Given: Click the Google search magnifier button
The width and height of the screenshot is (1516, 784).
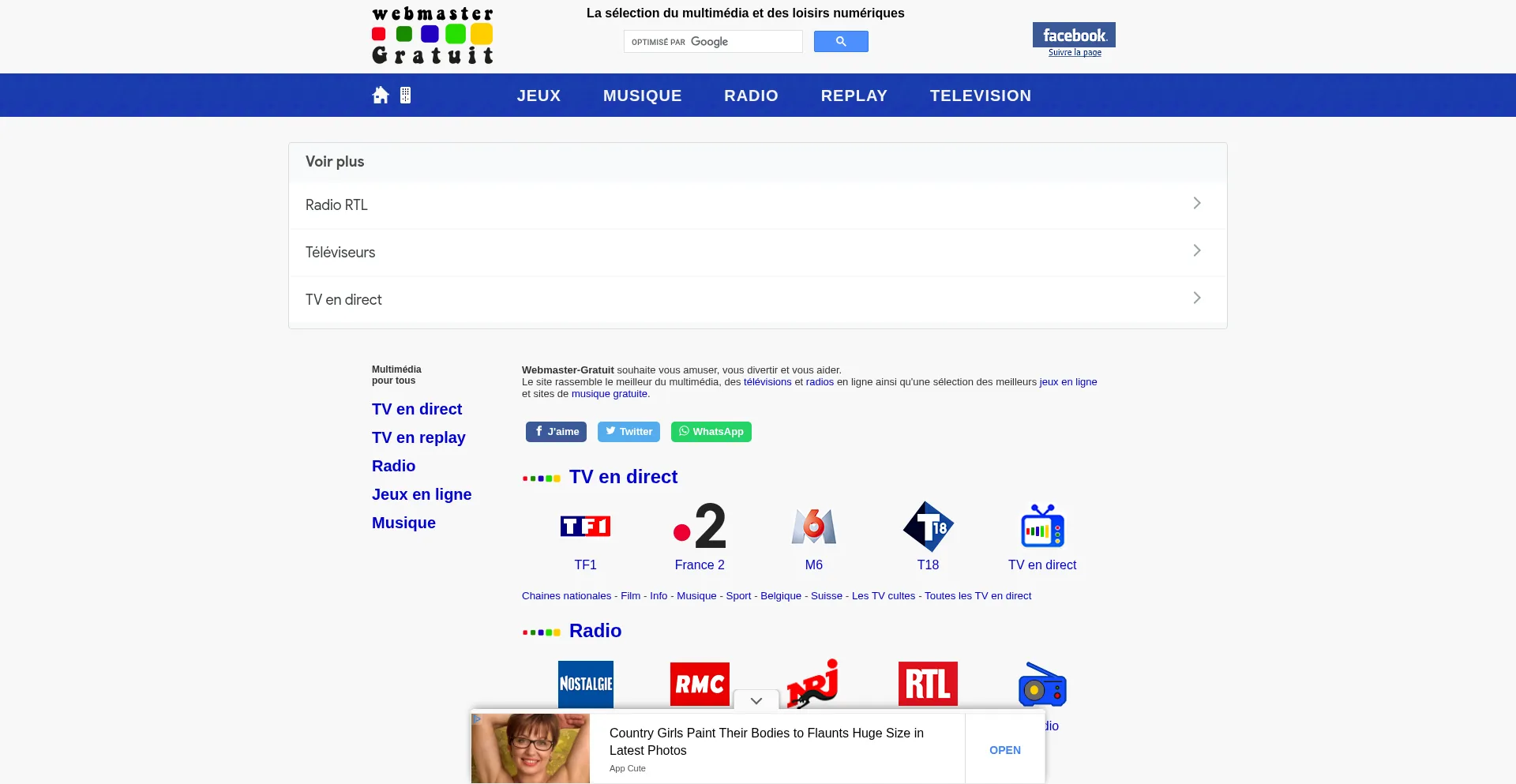Looking at the screenshot, I should pyautogui.click(x=840, y=41).
